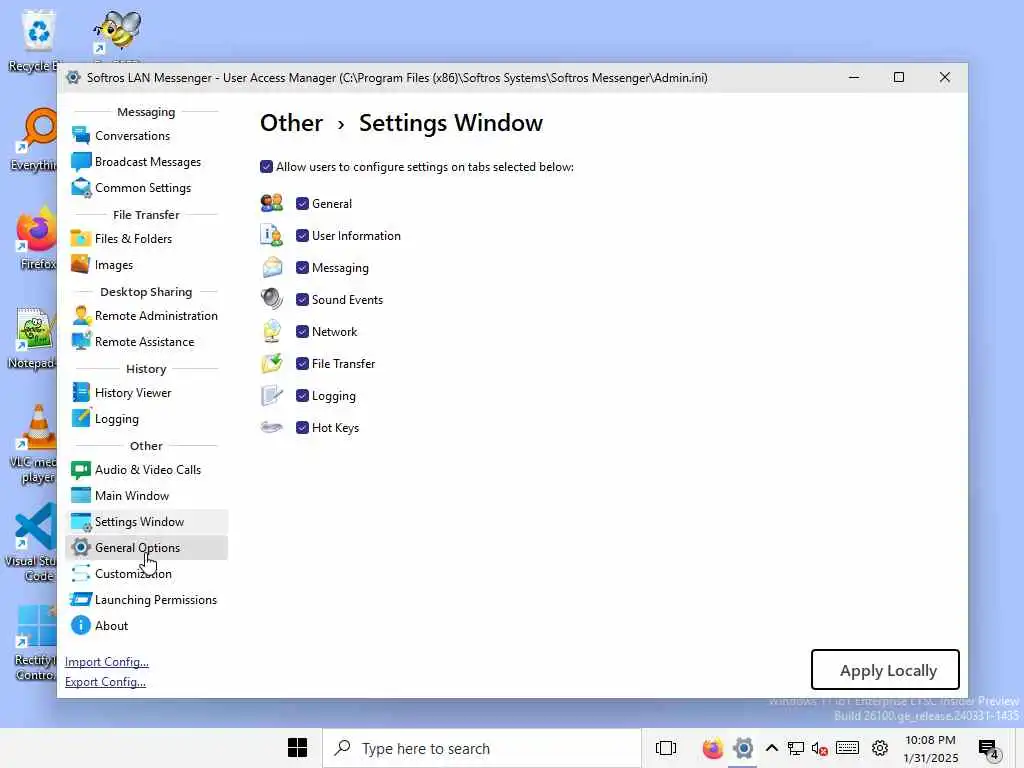Click the User Information tab icon

point(272,235)
